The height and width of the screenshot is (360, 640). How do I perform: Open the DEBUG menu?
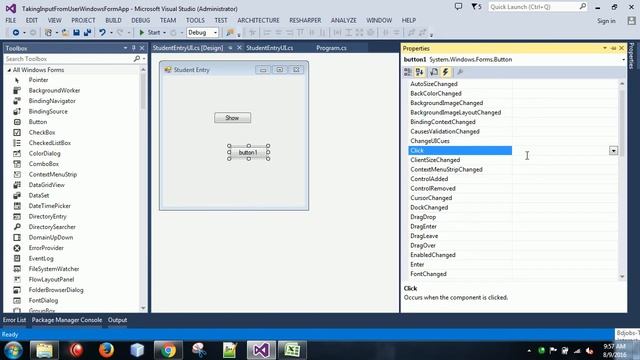click(x=140, y=20)
